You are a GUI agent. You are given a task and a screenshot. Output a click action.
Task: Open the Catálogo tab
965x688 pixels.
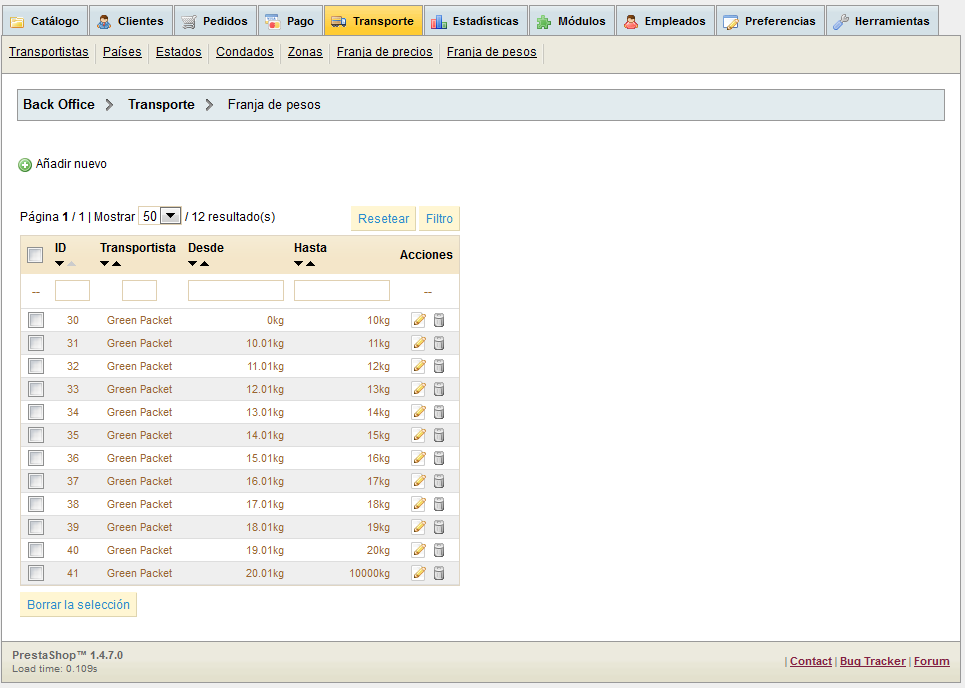[x=45, y=21]
